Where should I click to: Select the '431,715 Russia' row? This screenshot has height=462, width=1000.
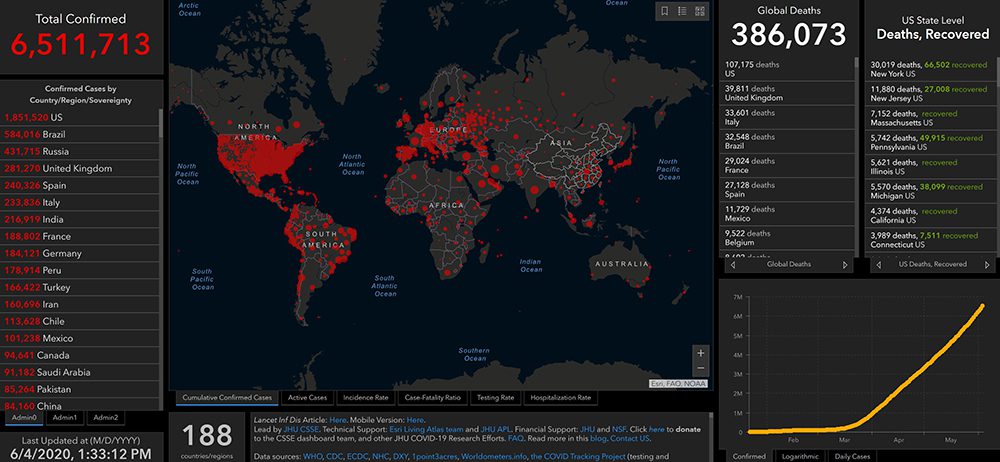coord(80,151)
